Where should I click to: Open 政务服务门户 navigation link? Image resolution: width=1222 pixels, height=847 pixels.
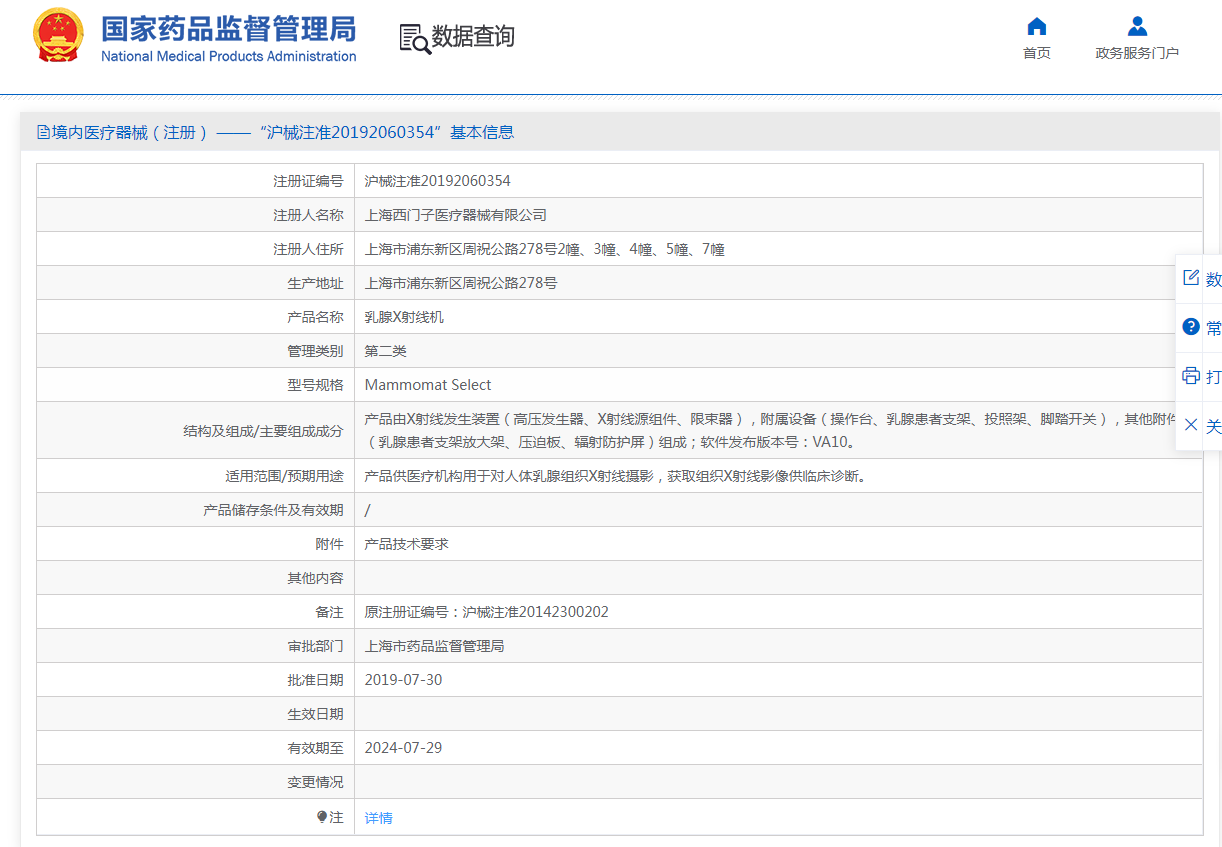click(x=1137, y=53)
